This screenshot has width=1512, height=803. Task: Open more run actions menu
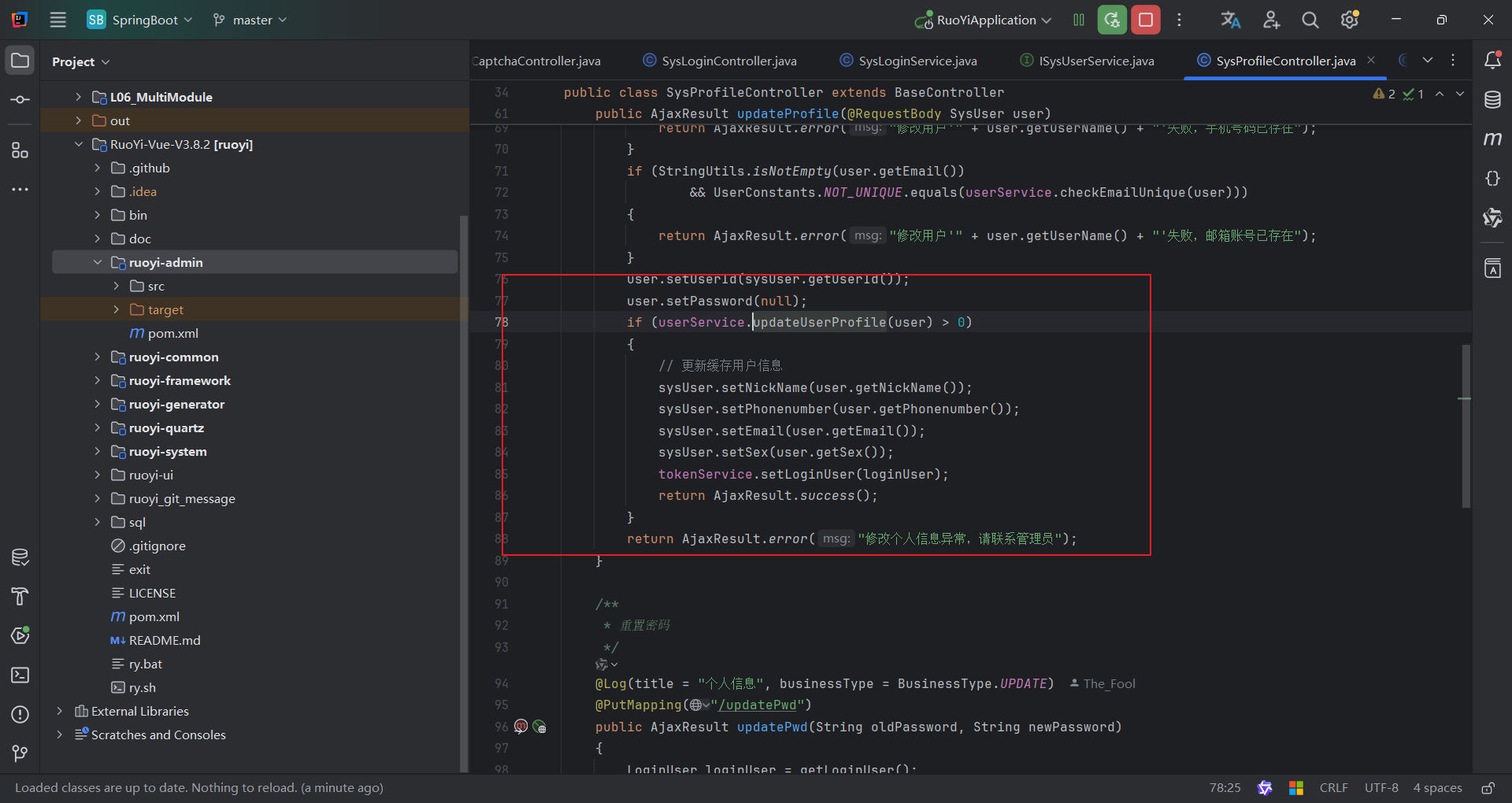[1179, 20]
